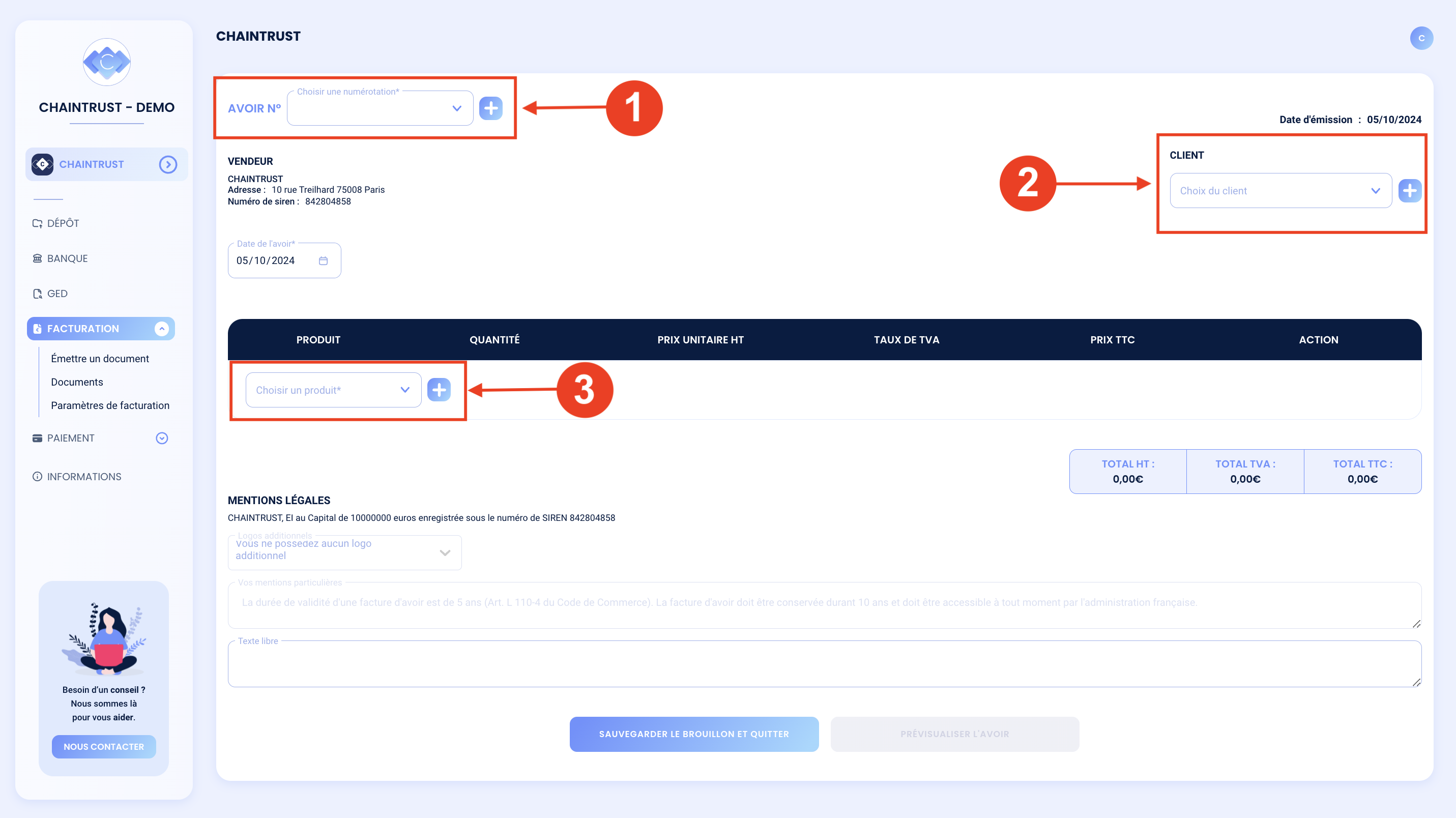This screenshot has height=818, width=1456.
Task: Click the 'AVOIR N°' label
Action: [254, 108]
